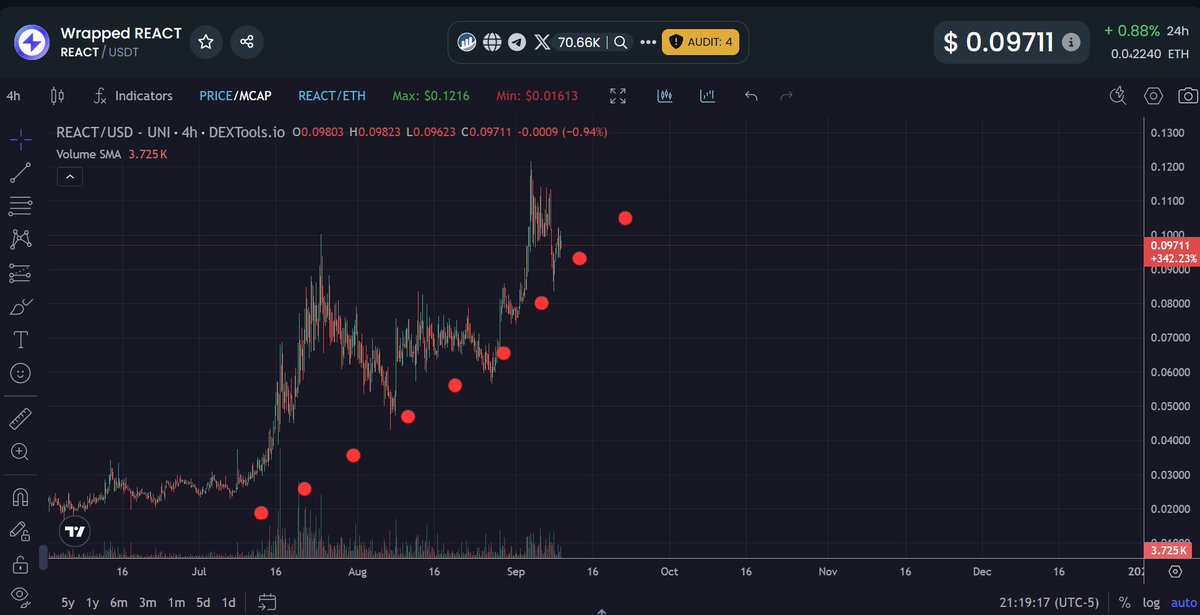
Task: Open the AUDIT: 4 badge
Action: click(701, 42)
